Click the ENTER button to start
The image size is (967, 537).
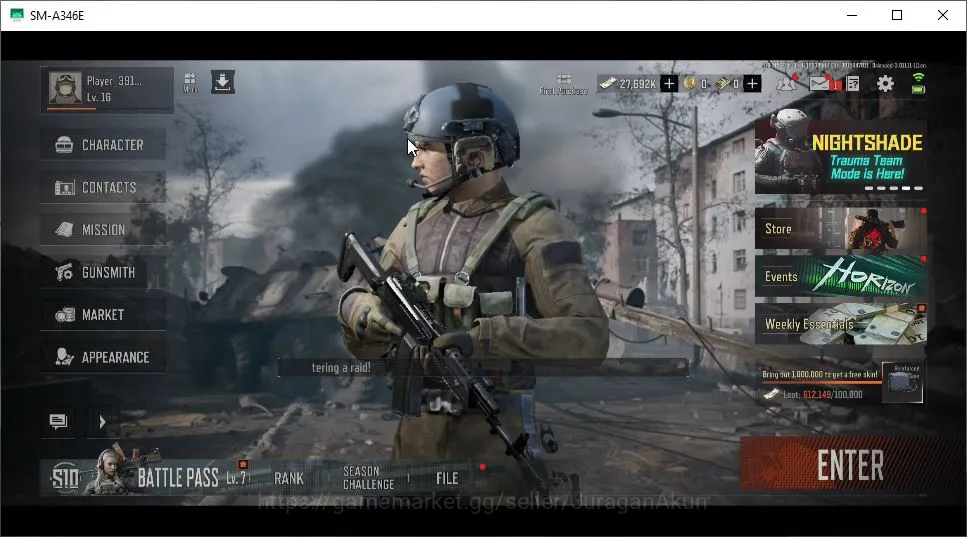tap(852, 465)
